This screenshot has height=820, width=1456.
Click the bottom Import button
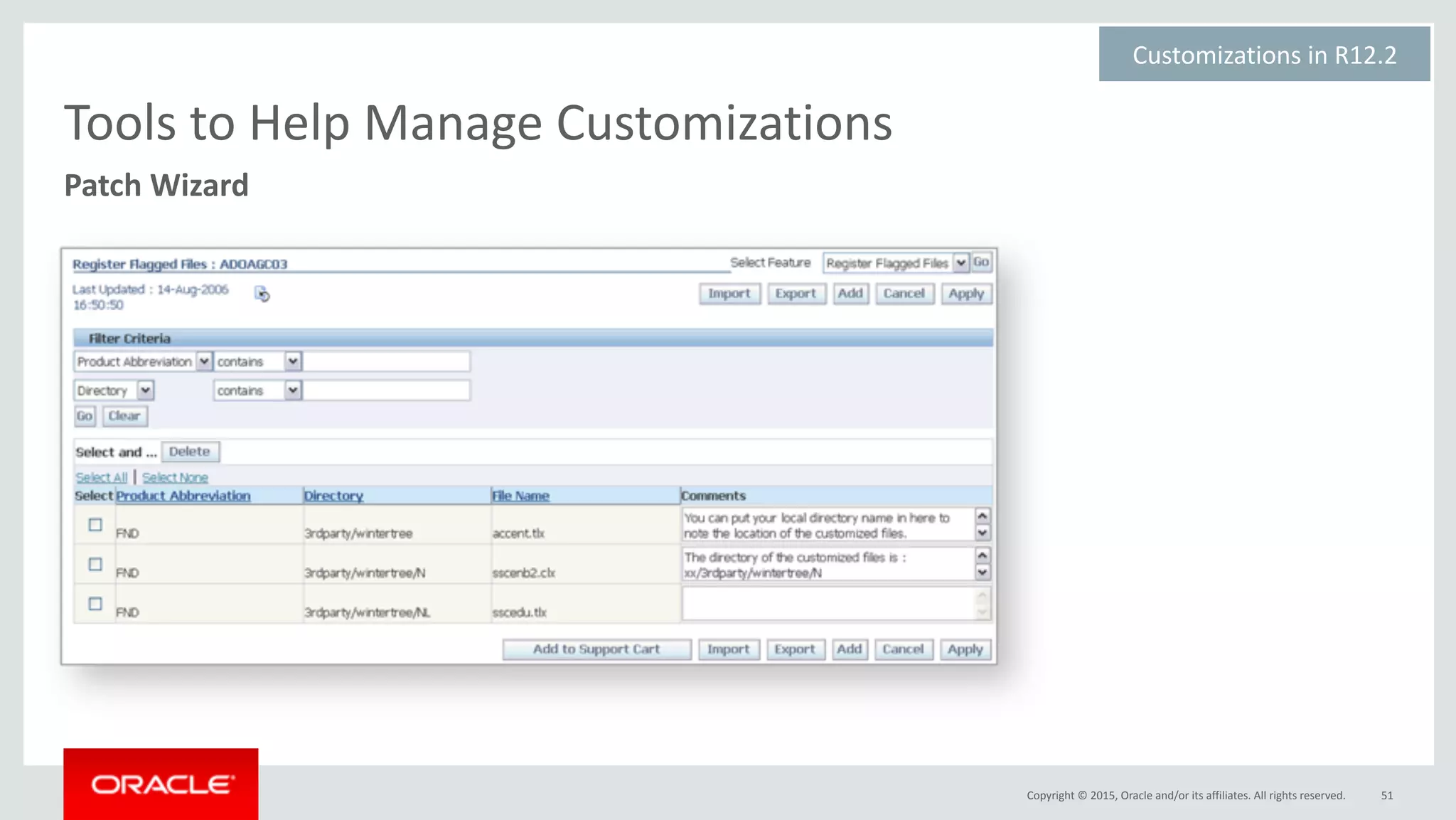[729, 649]
